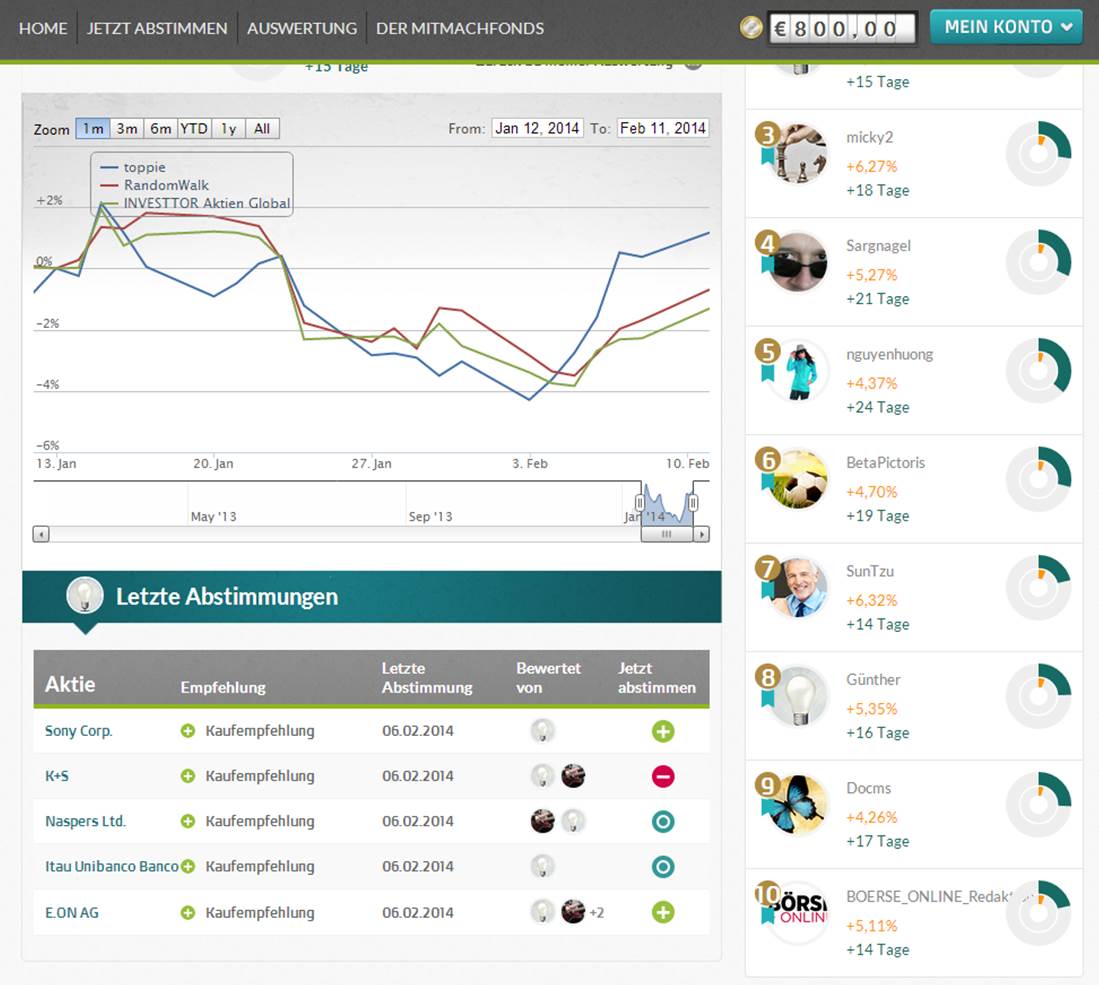Screen dimensions: 1099x985
Task: Open the MEIN KONTO dropdown
Action: tap(1006, 27)
